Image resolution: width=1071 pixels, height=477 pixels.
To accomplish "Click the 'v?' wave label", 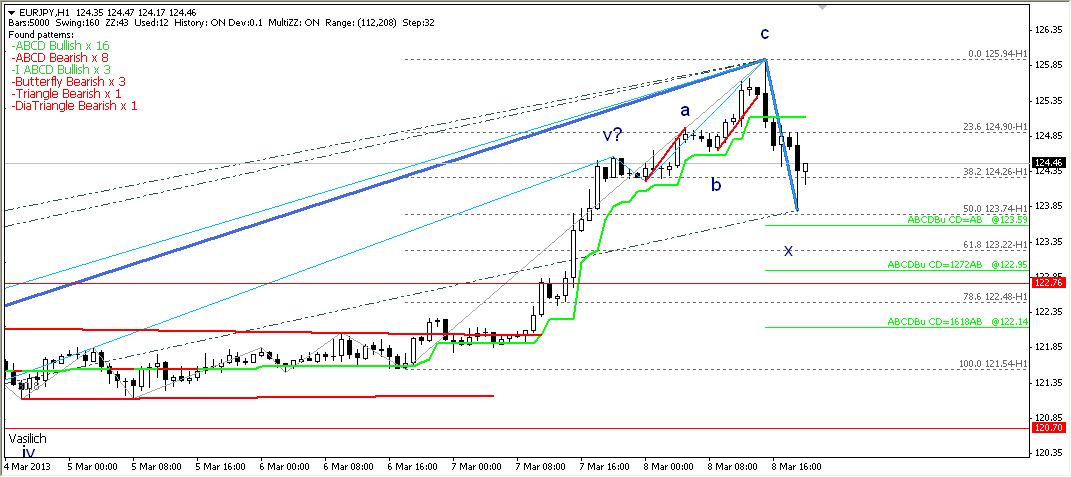I will click(614, 136).
